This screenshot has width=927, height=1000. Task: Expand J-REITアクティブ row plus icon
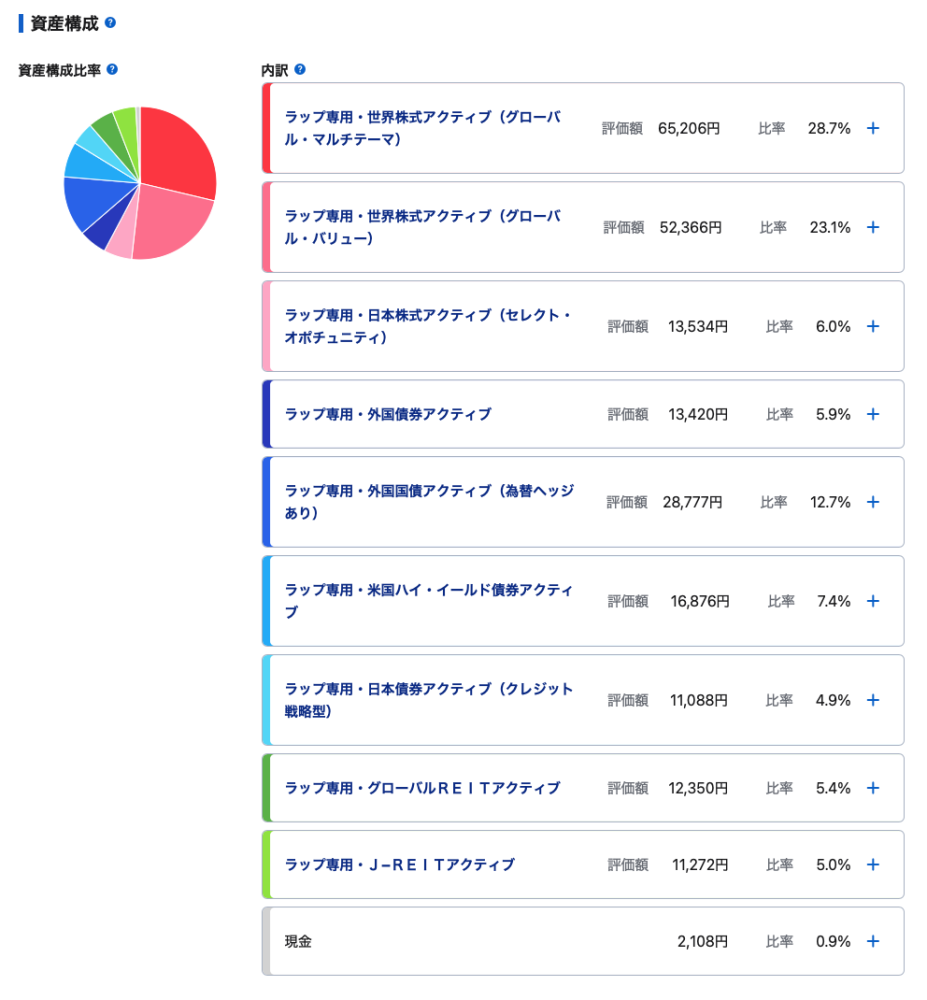point(872,865)
